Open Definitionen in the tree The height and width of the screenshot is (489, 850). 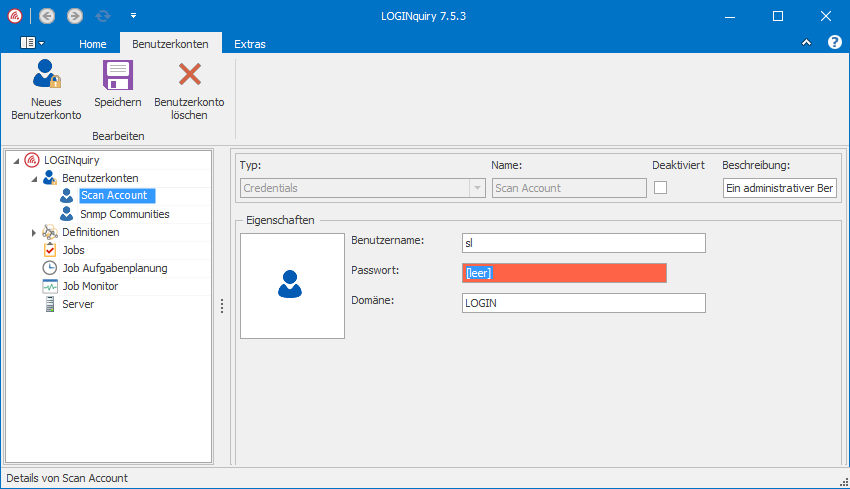[91, 232]
